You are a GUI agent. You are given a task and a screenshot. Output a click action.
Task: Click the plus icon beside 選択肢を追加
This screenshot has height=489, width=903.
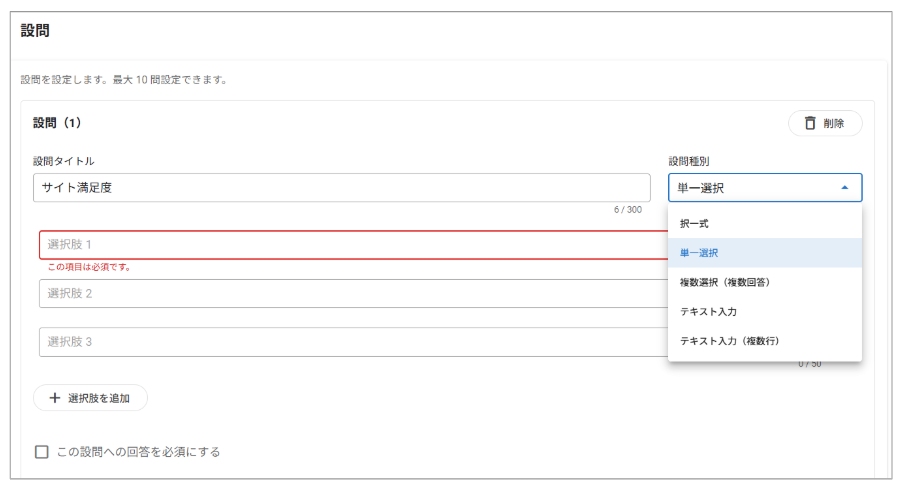tap(54, 398)
